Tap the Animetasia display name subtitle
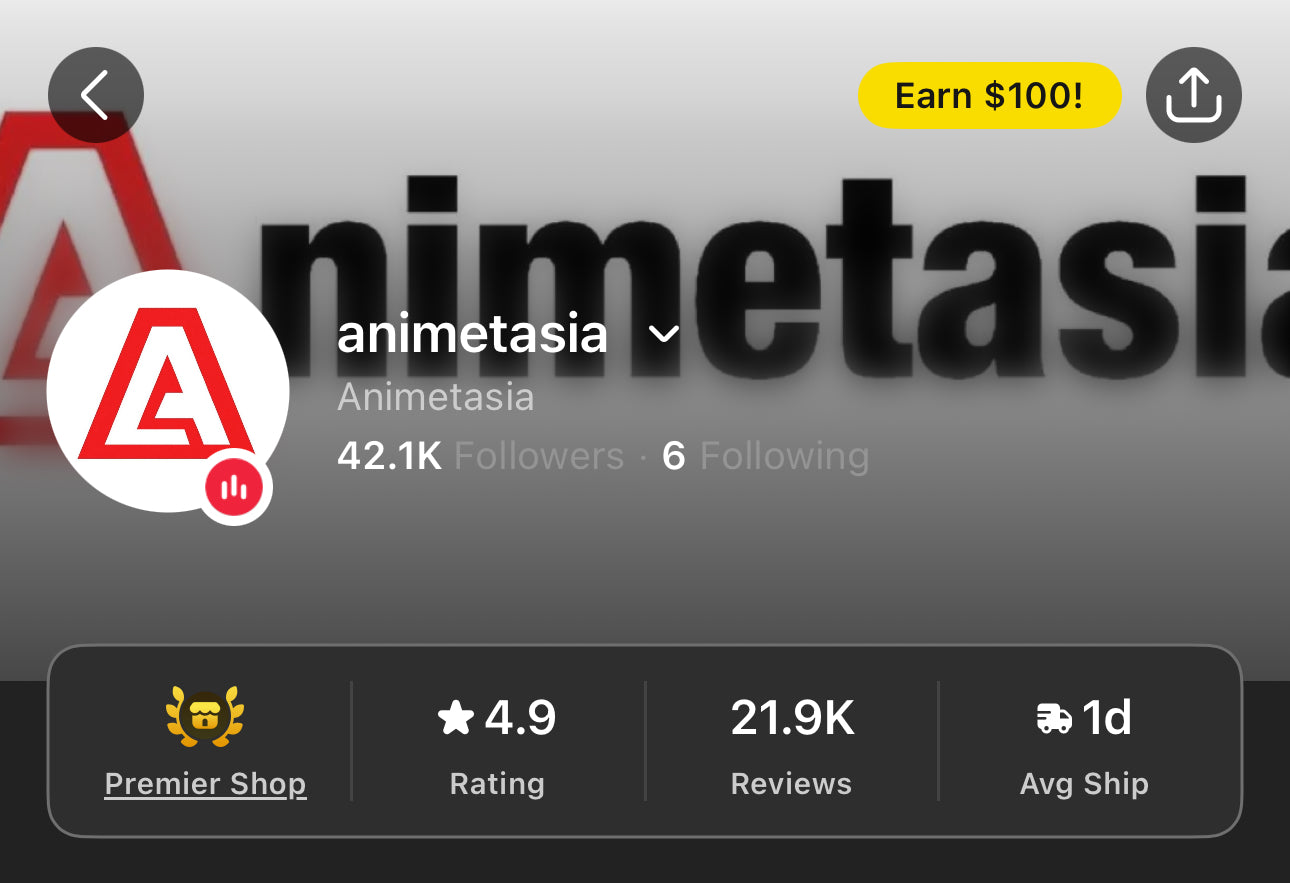 click(x=436, y=397)
